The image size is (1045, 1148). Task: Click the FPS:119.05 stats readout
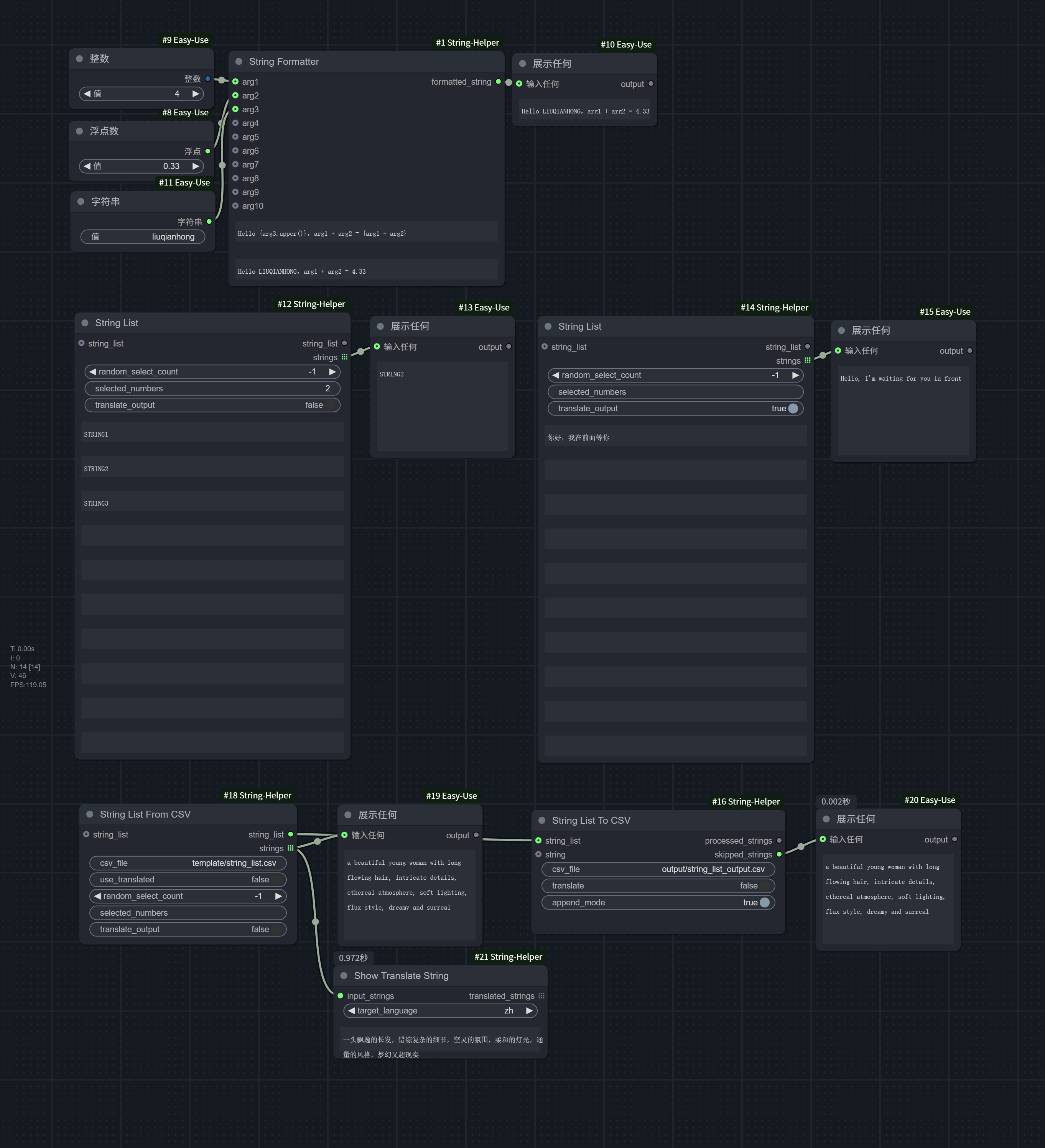pyautogui.click(x=28, y=685)
